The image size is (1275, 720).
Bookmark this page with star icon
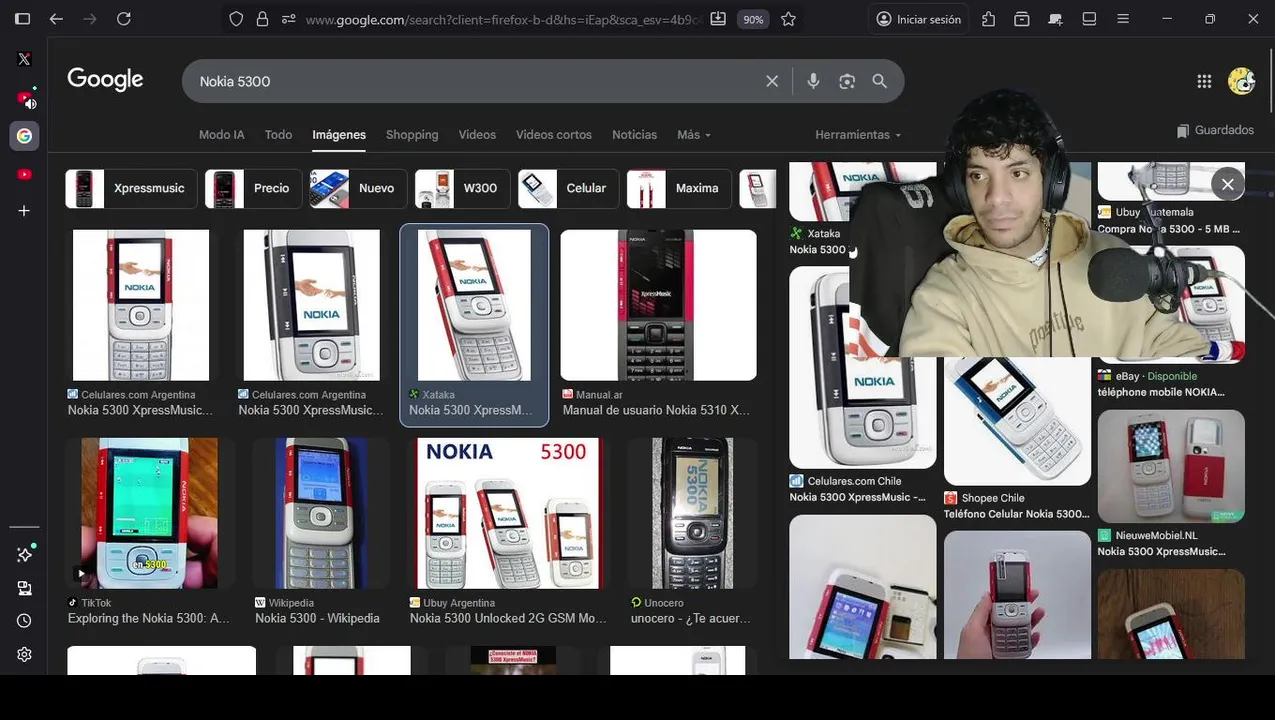tap(788, 19)
